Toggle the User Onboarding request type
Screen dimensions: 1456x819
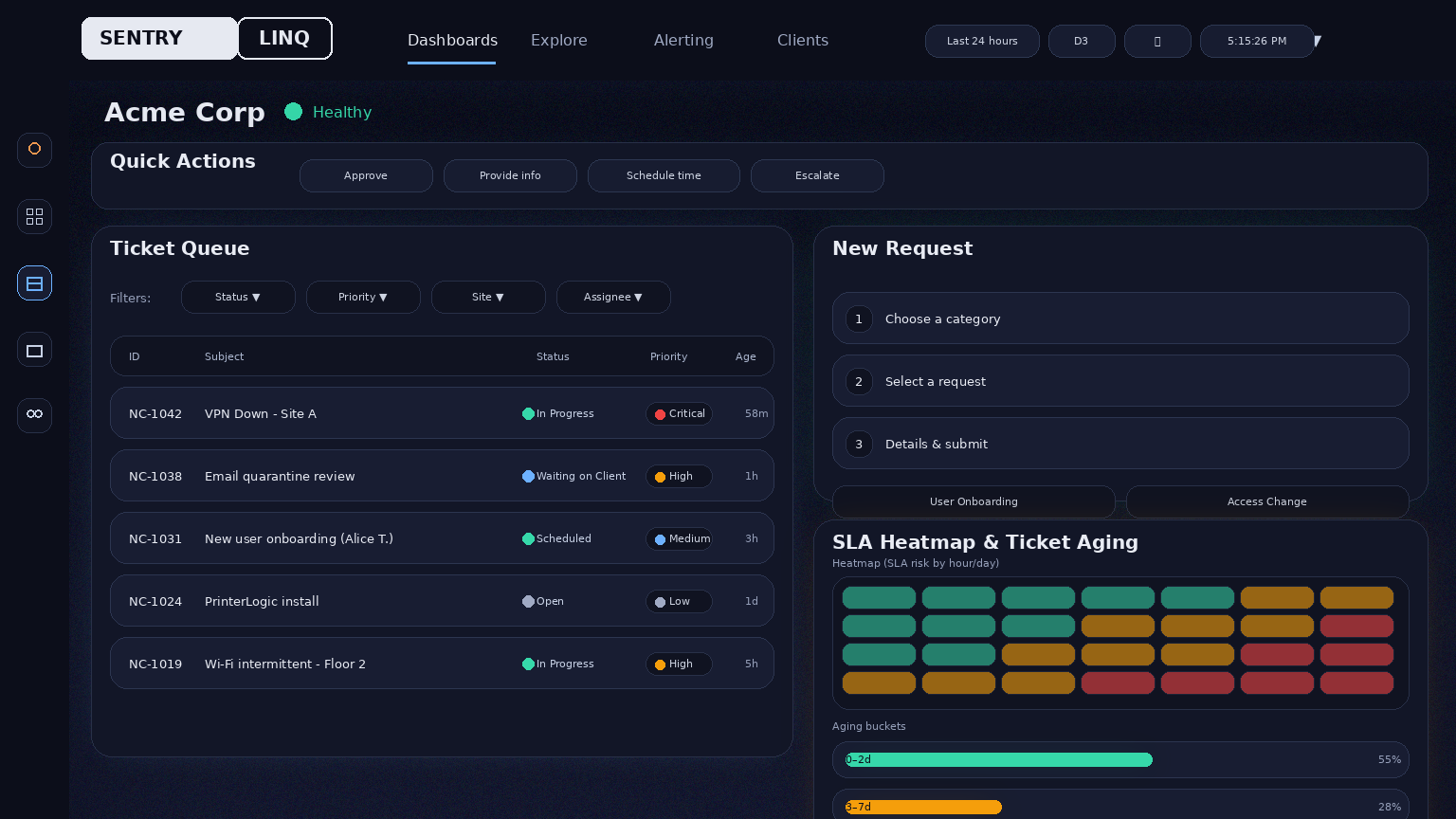pos(974,501)
